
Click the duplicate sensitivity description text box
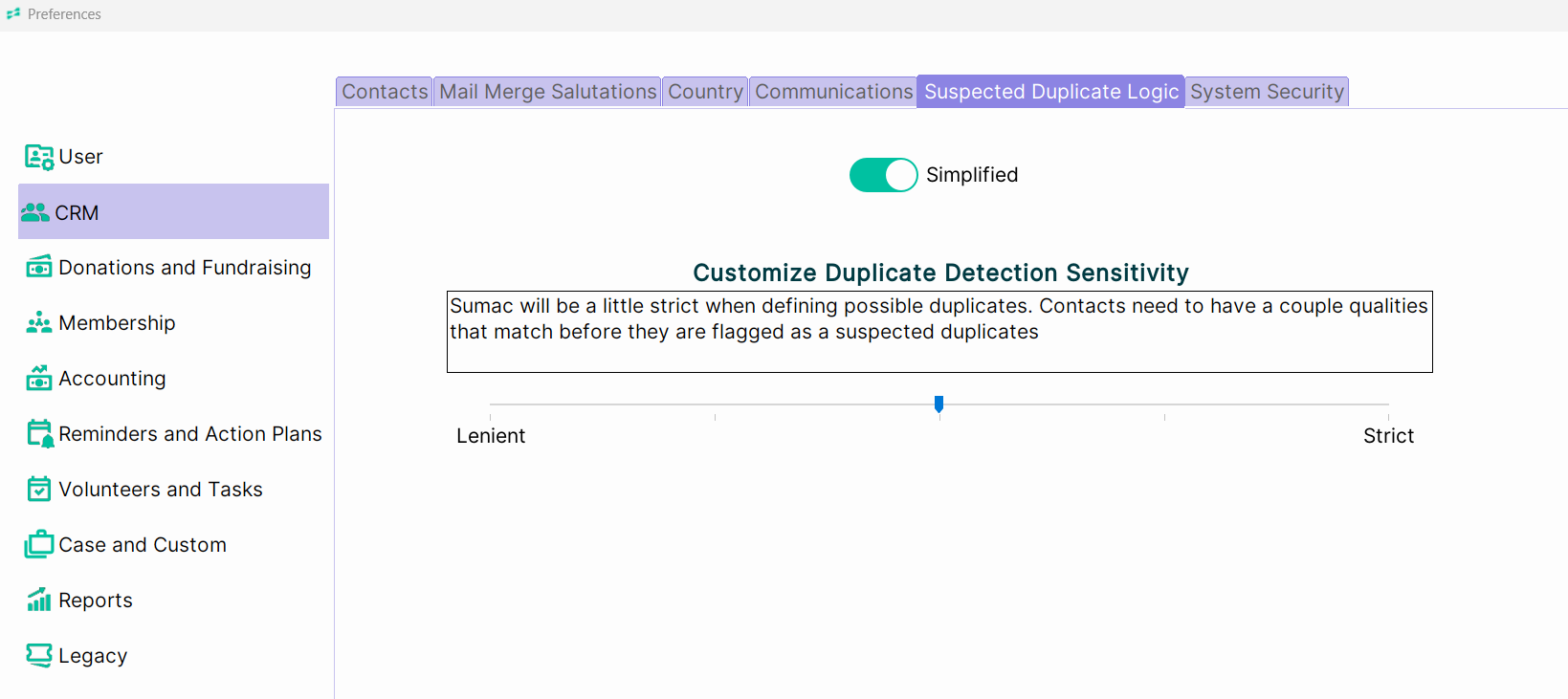point(939,332)
